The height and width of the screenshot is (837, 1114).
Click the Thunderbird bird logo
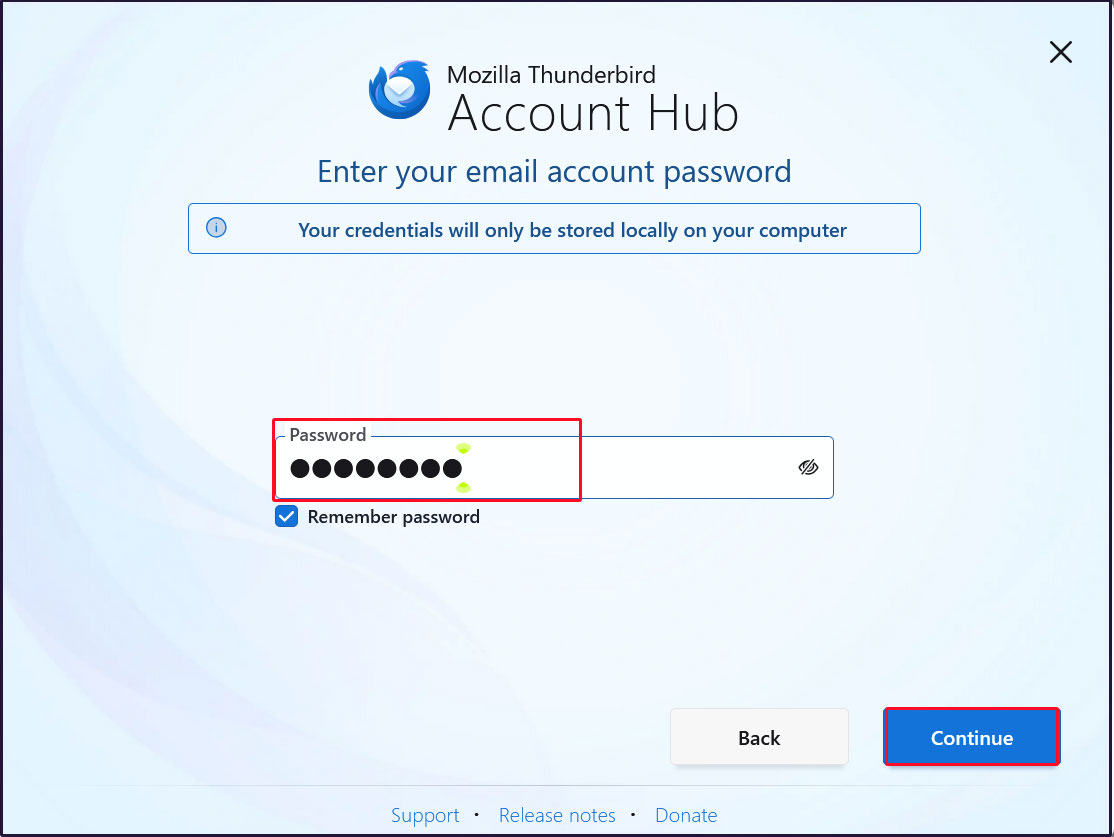[400, 90]
